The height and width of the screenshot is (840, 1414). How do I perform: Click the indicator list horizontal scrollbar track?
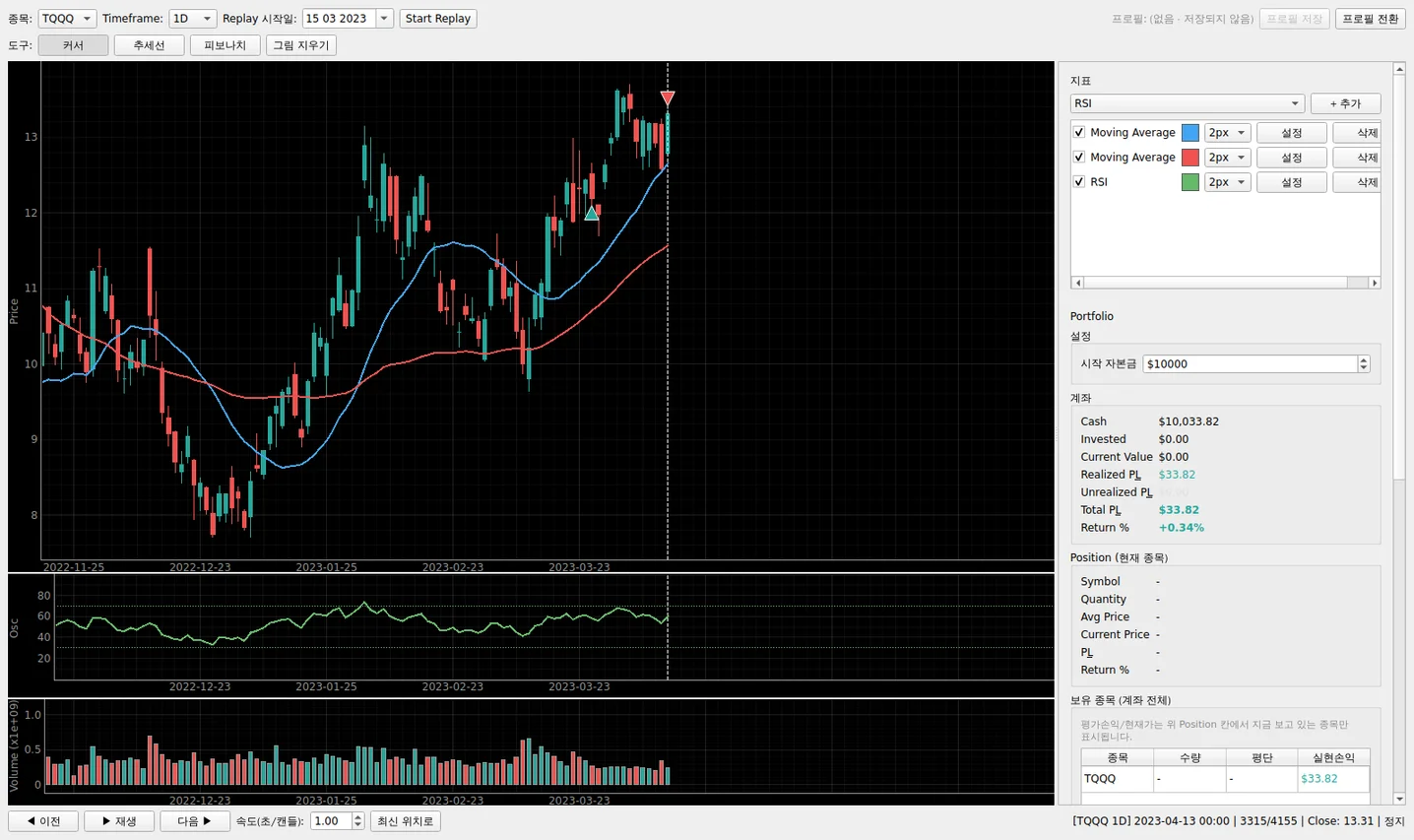coord(1226,283)
